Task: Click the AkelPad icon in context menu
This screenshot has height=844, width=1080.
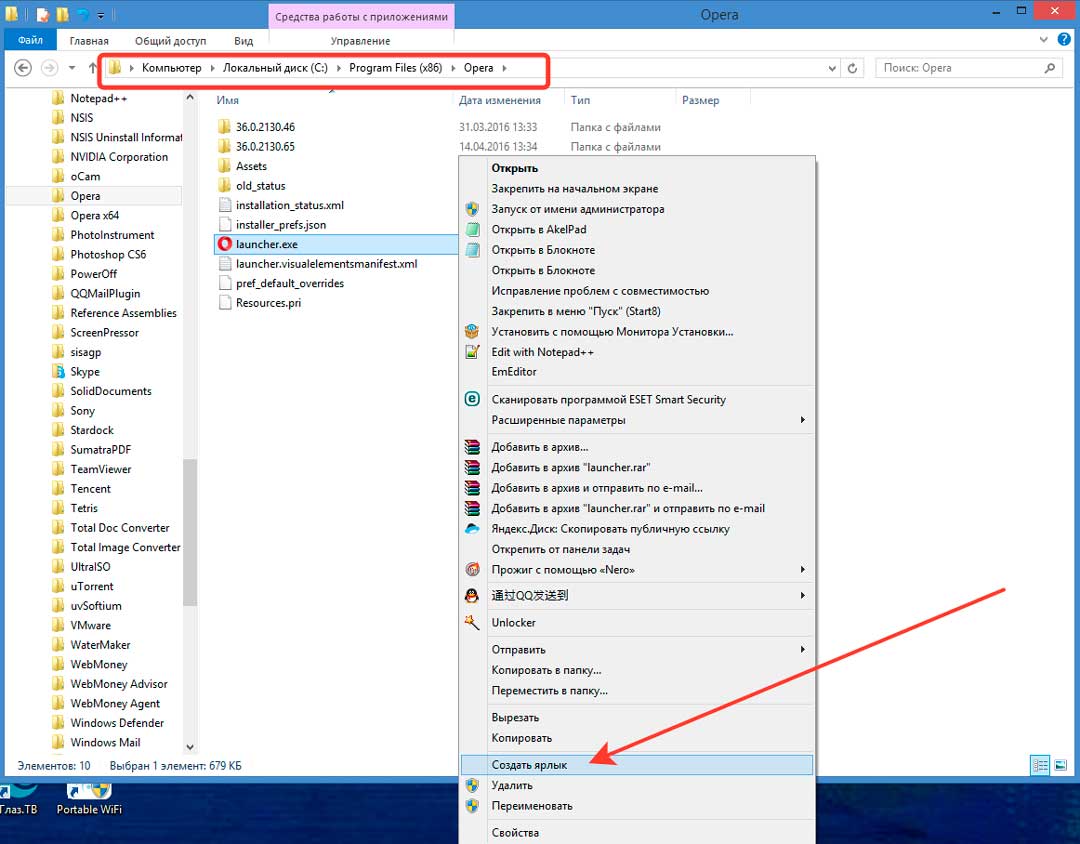Action: [x=472, y=229]
